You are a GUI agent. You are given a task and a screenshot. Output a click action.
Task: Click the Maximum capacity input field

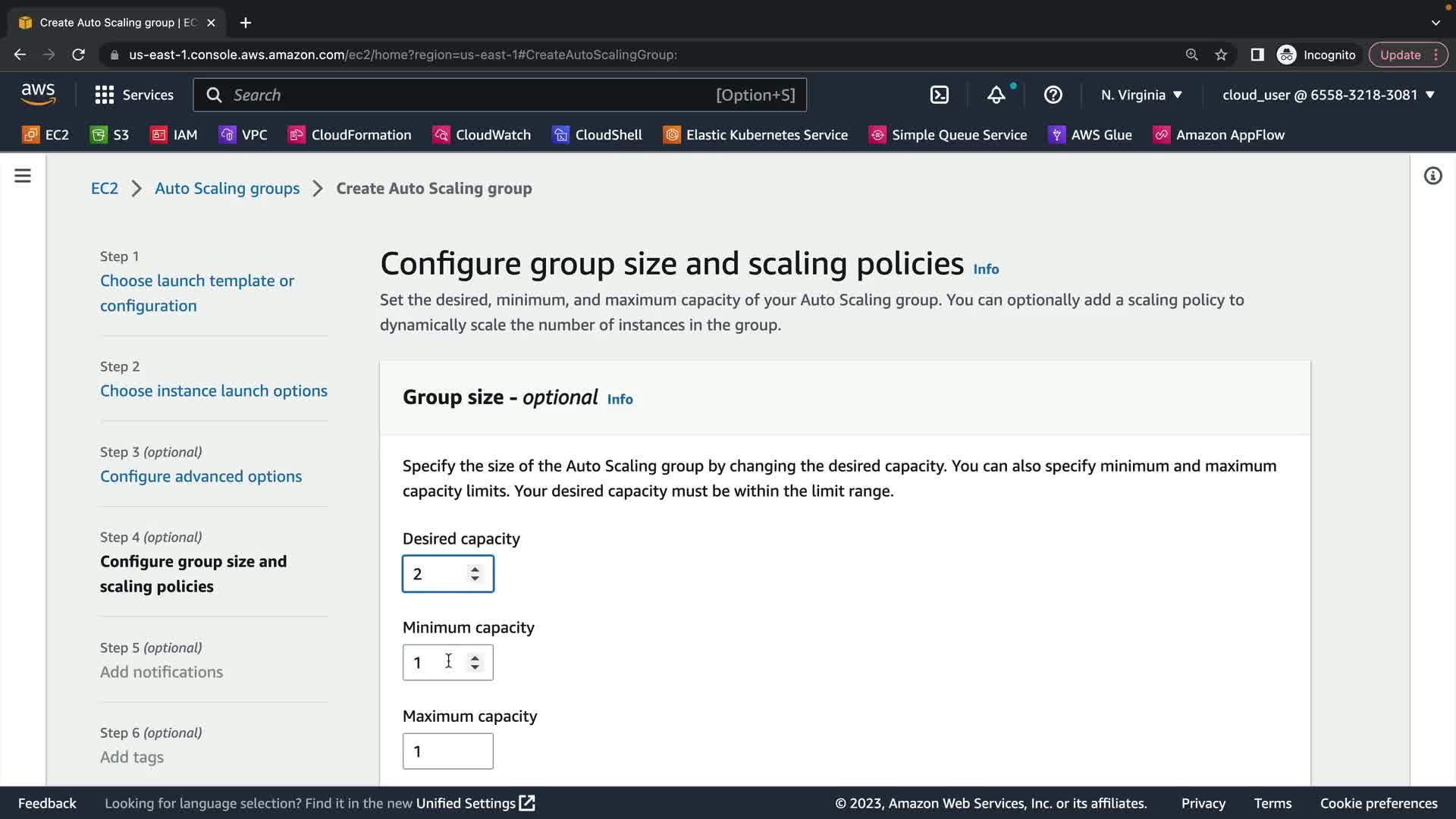pos(447,751)
